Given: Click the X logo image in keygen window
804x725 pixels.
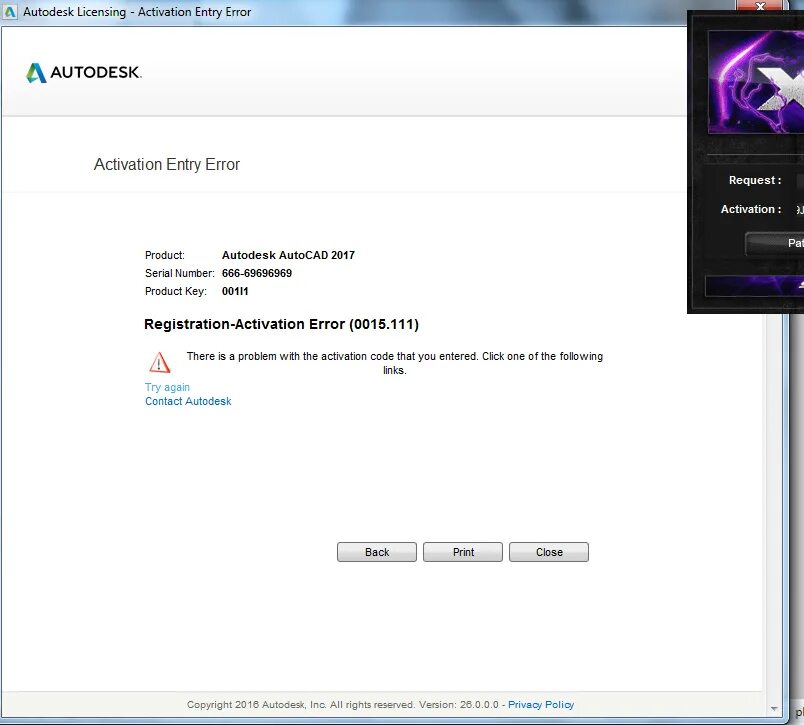Looking at the screenshot, I should pos(756,82).
